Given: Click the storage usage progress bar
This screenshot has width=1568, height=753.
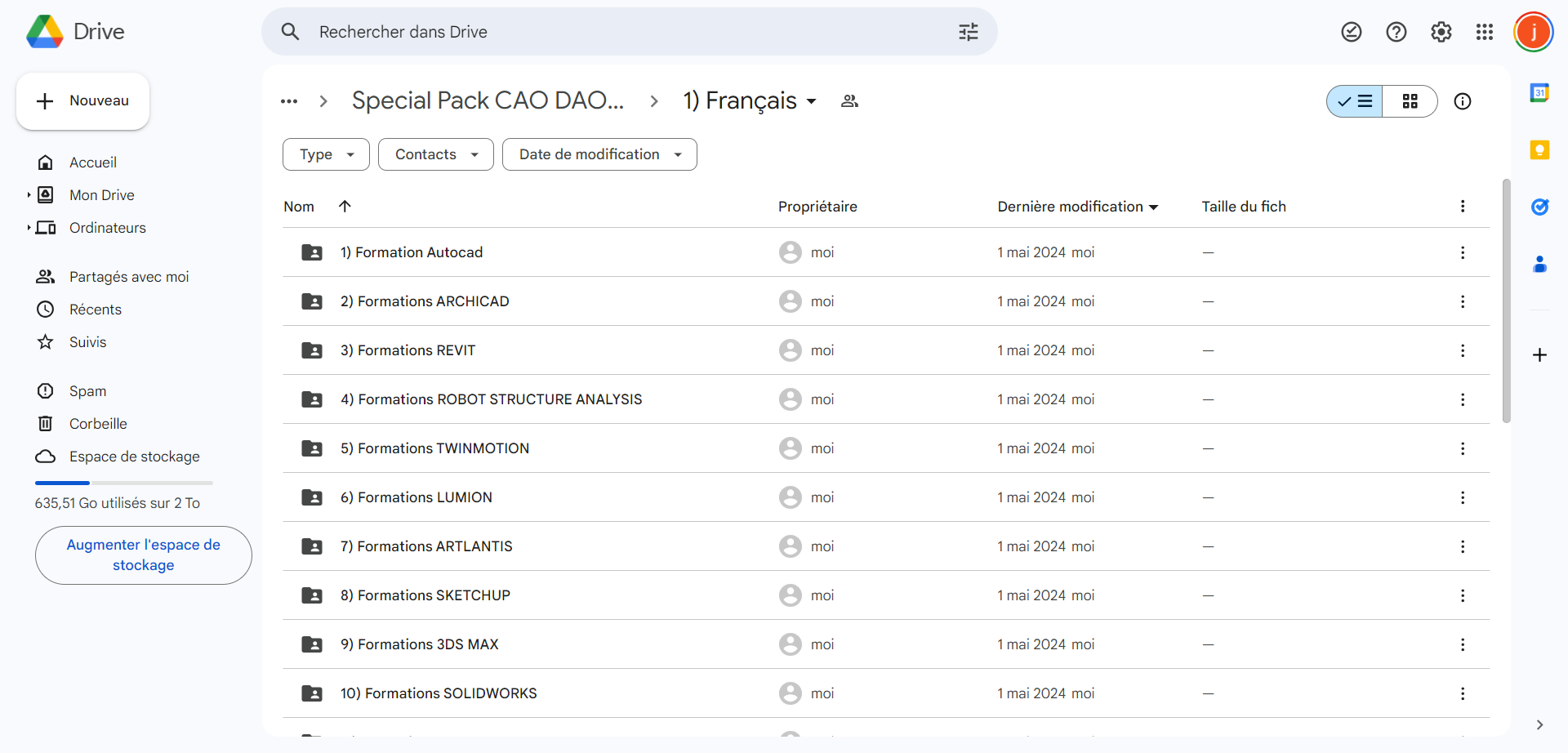Looking at the screenshot, I should pos(124,483).
